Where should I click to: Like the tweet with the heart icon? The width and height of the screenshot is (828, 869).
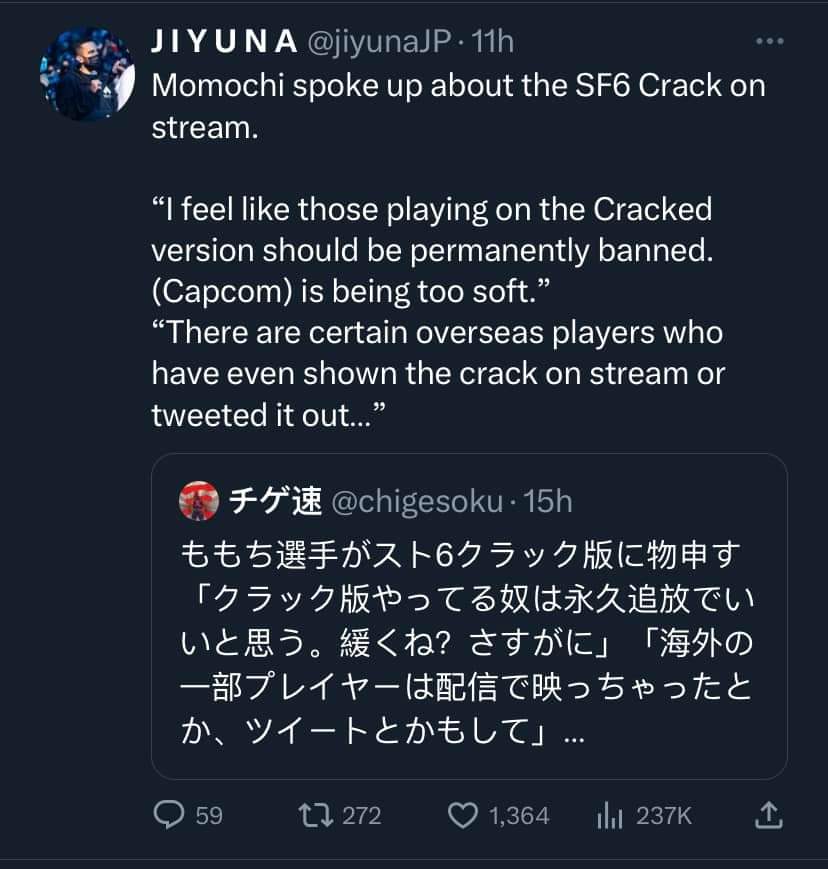click(x=461, y=816)
